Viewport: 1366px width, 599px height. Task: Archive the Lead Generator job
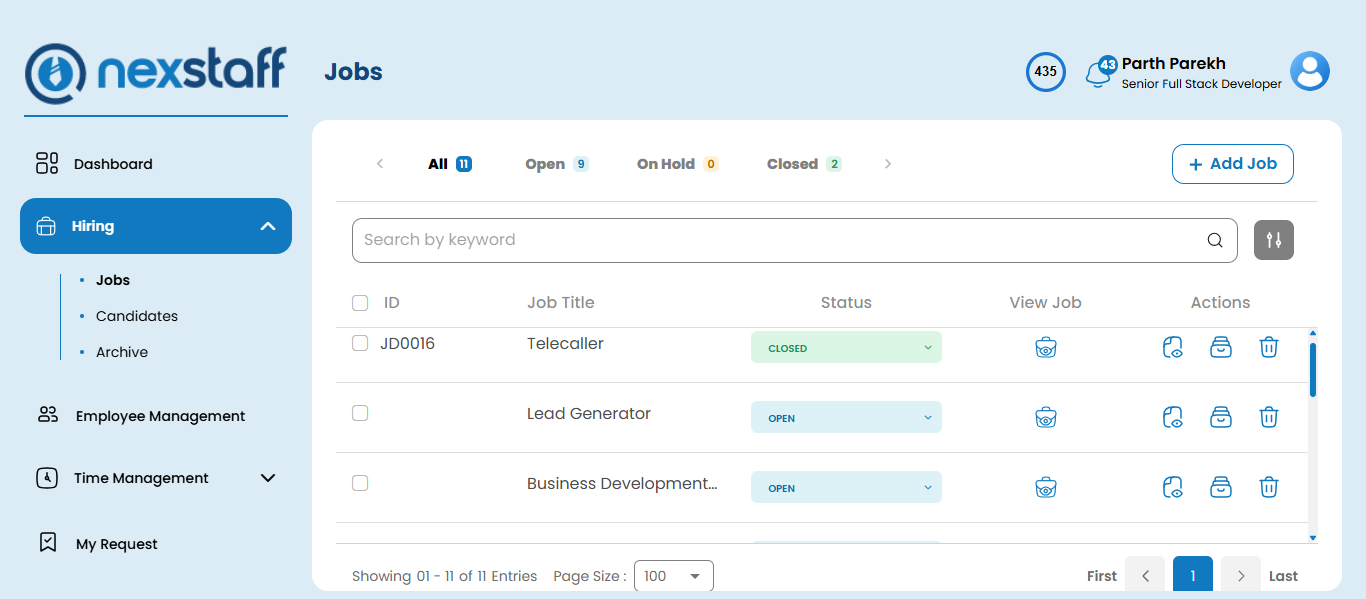1221,417
